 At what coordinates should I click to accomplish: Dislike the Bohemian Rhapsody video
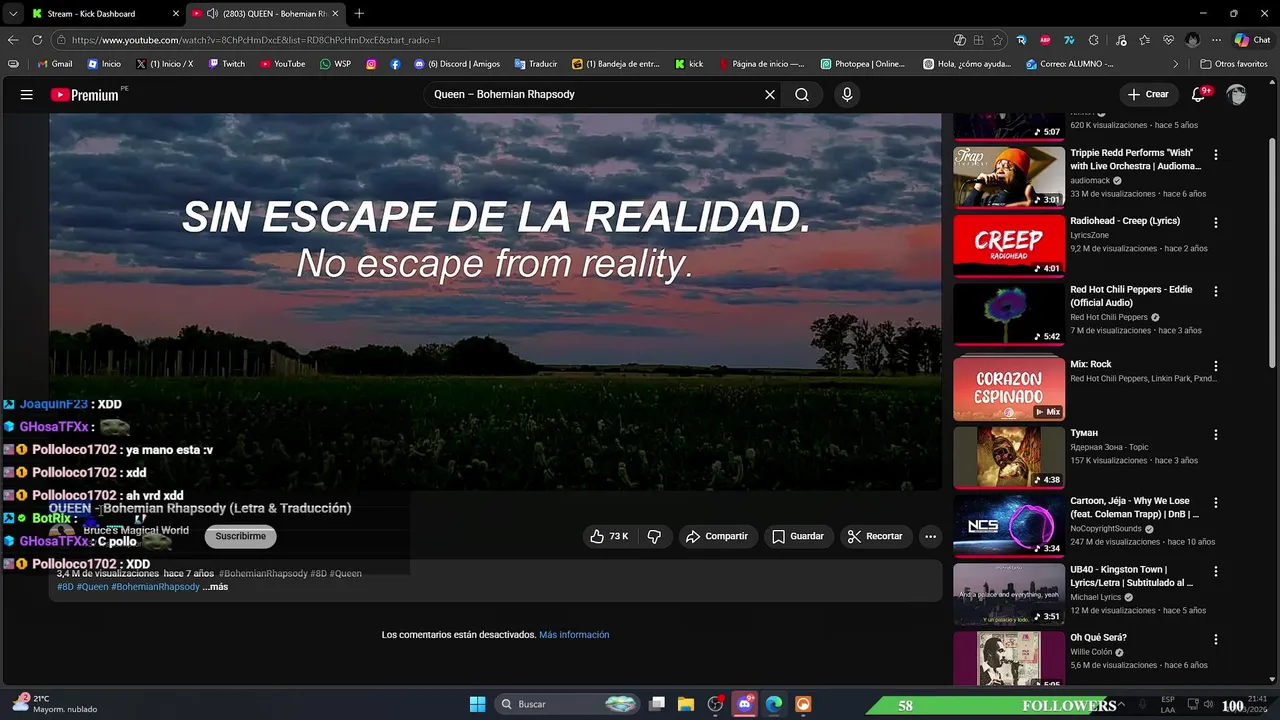click(654, 537)
